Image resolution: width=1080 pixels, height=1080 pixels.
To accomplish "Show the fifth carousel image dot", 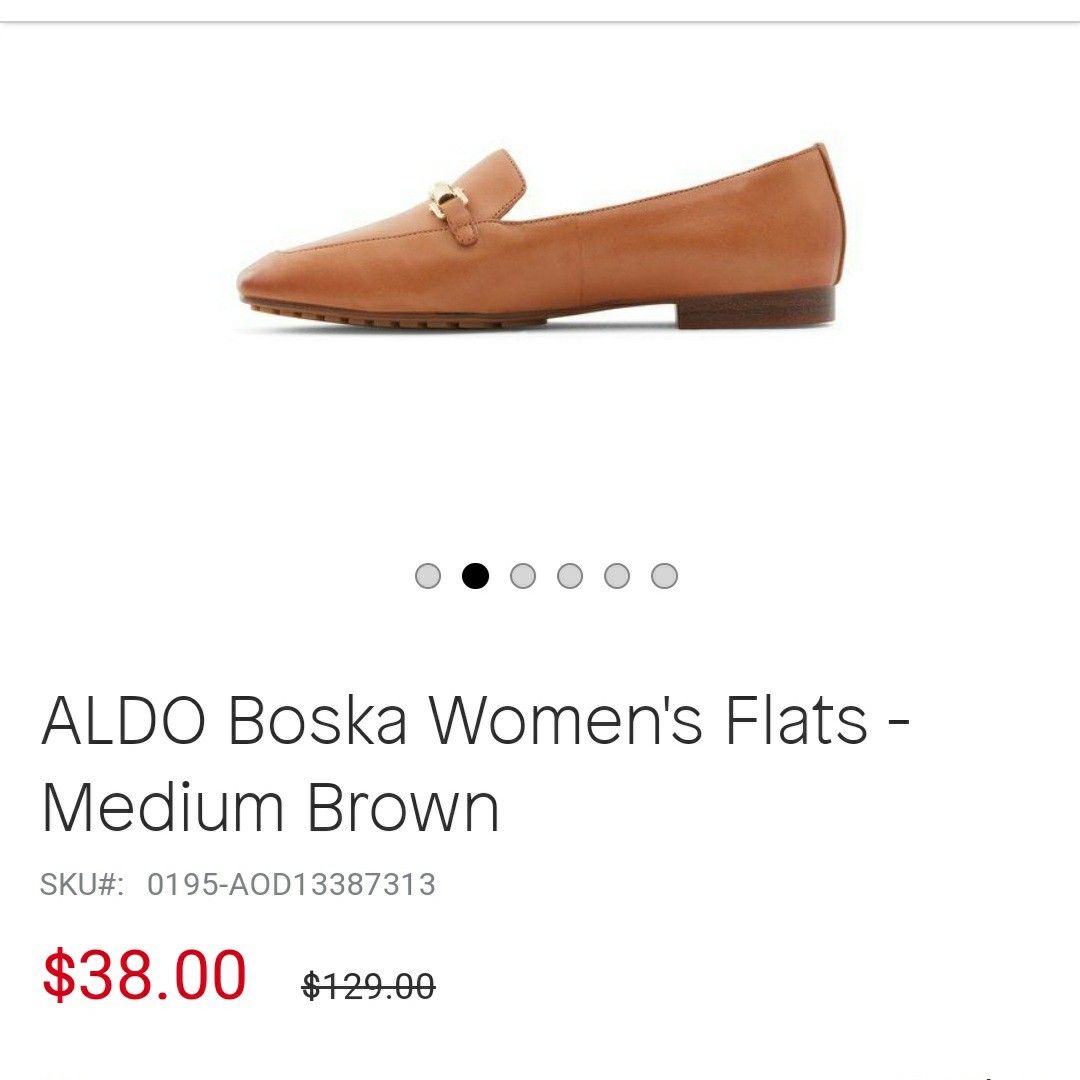I will click(x=616, y=576).
